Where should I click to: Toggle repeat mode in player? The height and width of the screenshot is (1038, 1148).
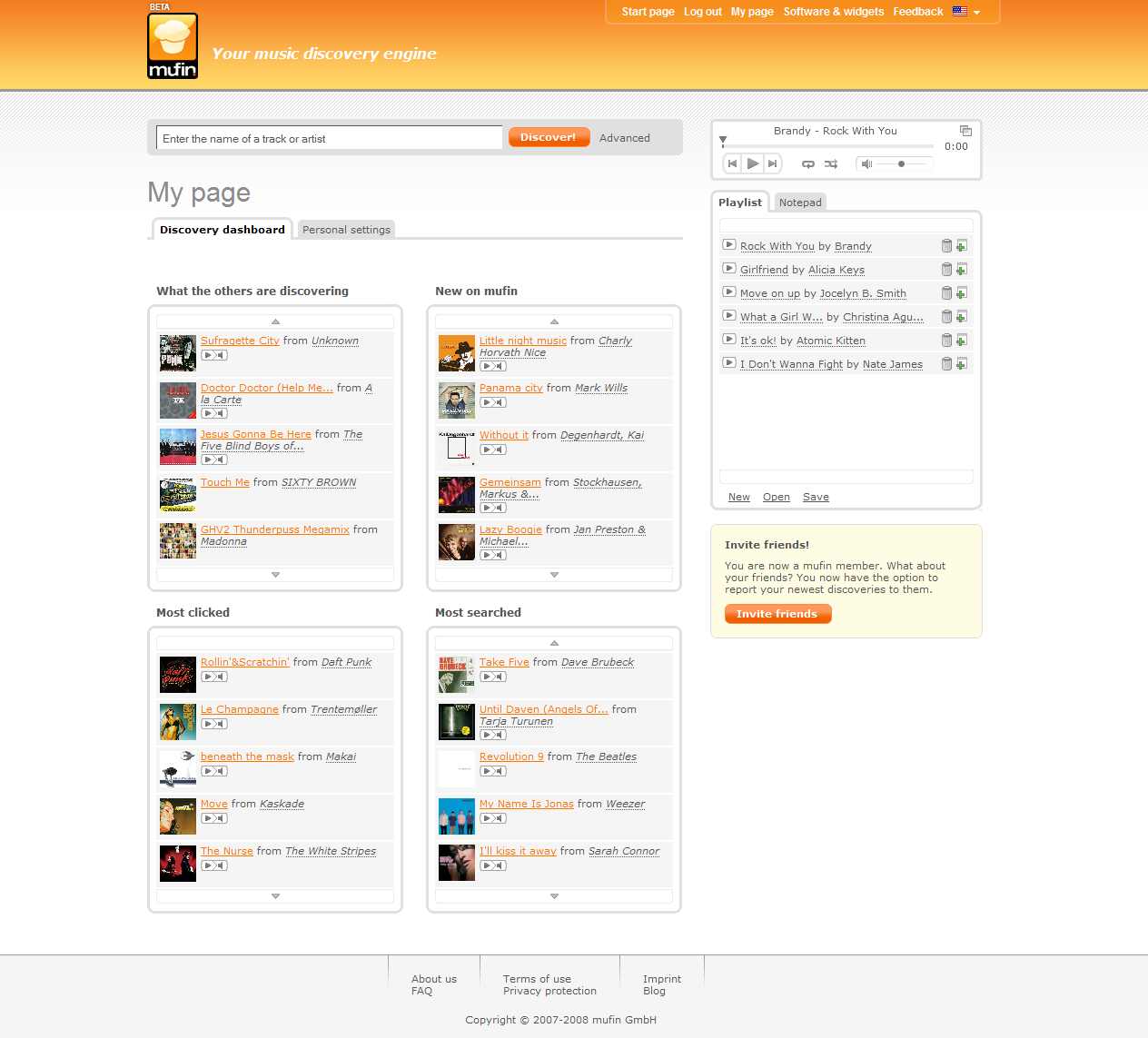(807, 164)
